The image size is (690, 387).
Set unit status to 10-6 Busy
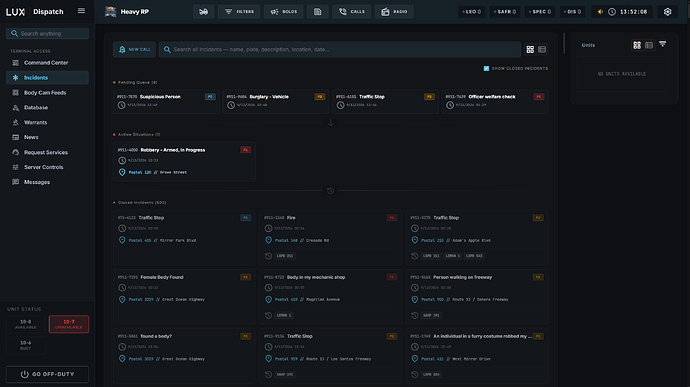(26, 345)
